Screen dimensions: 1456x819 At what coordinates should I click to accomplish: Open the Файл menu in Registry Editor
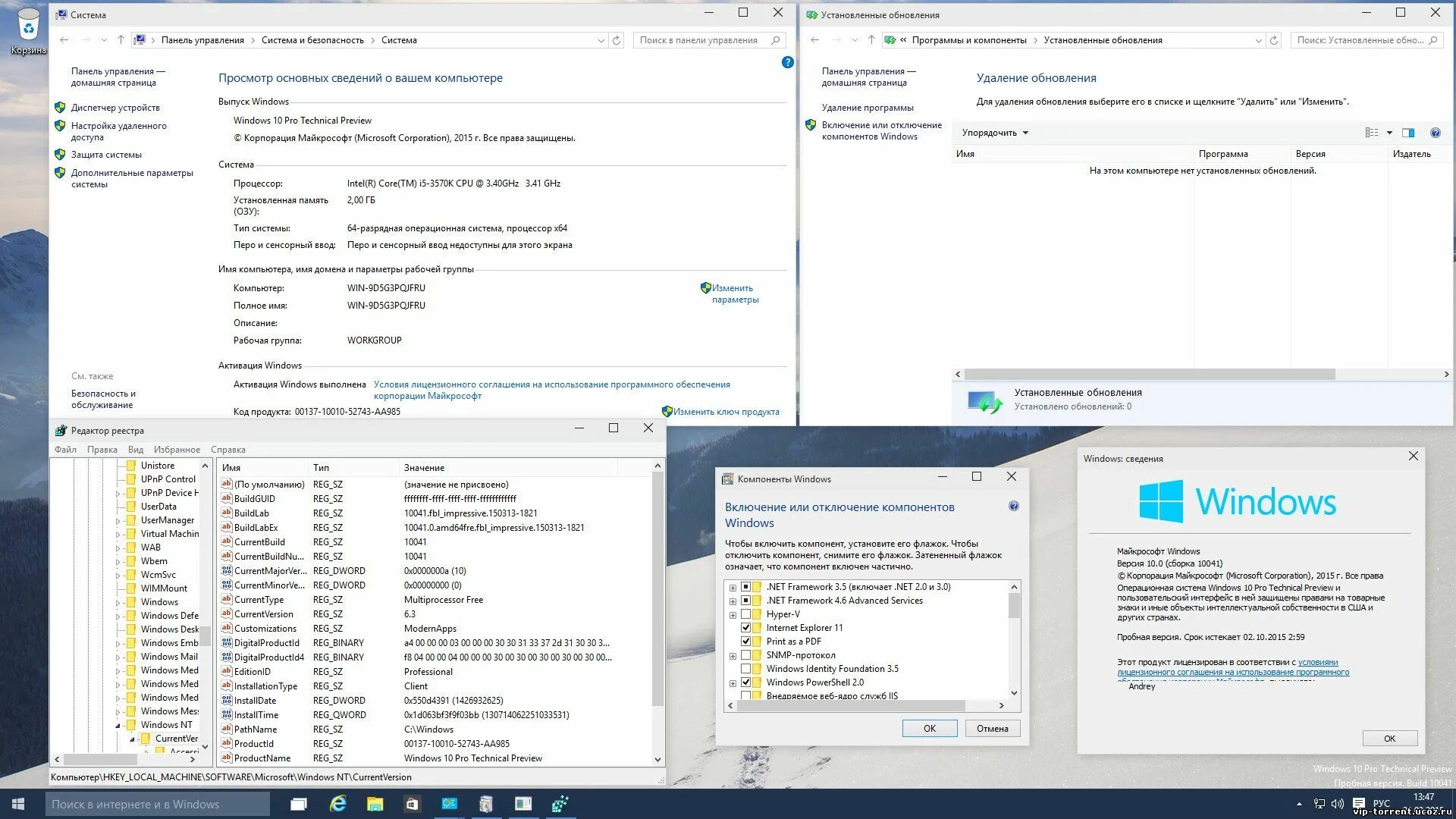coord(65,450)
